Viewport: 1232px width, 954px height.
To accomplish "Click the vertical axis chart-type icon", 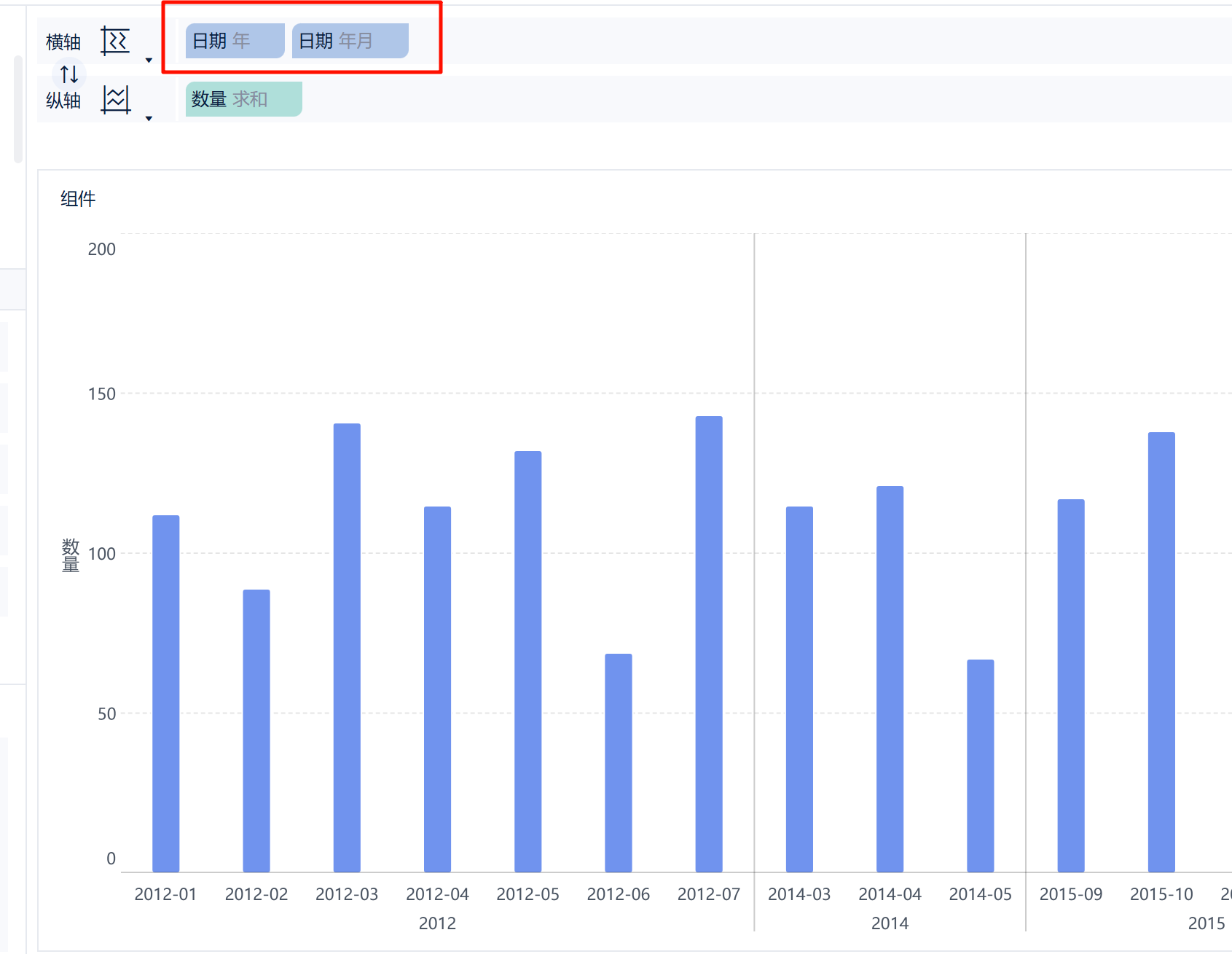I will [116, 100].
